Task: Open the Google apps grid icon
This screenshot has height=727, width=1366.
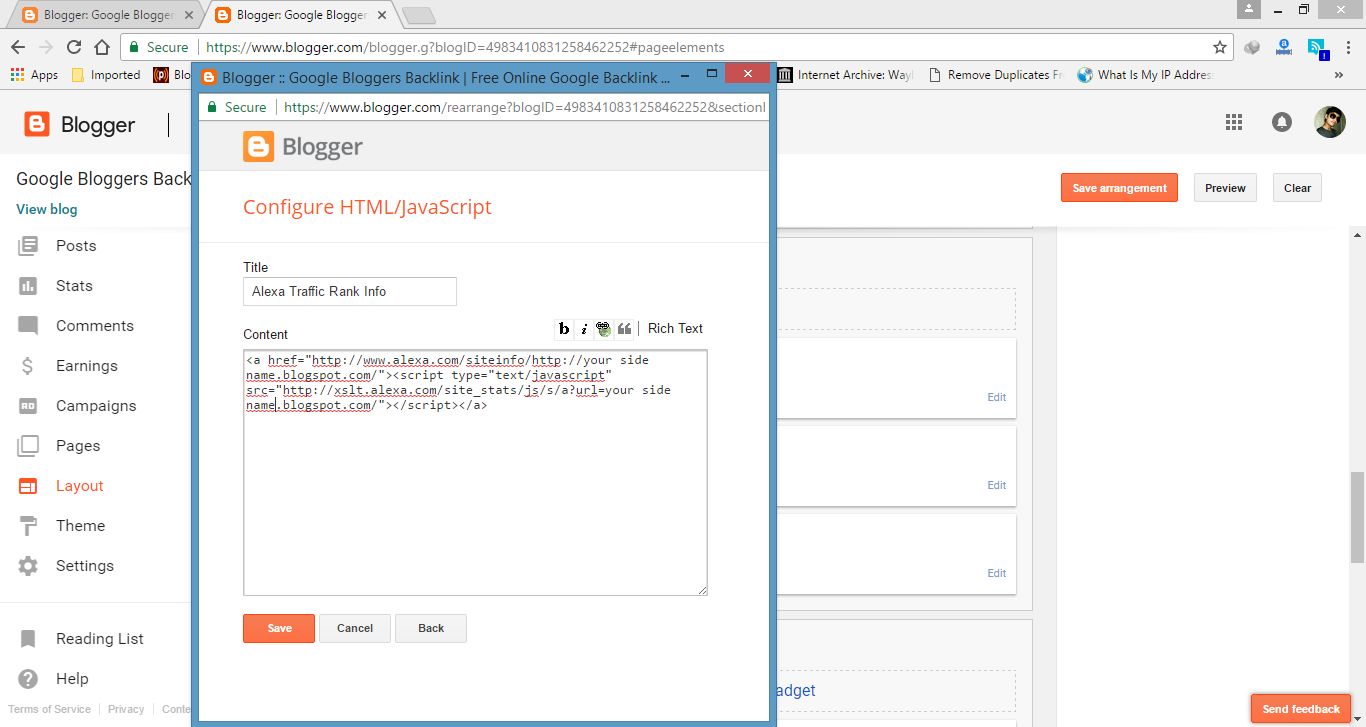Action: (1234, 122)
